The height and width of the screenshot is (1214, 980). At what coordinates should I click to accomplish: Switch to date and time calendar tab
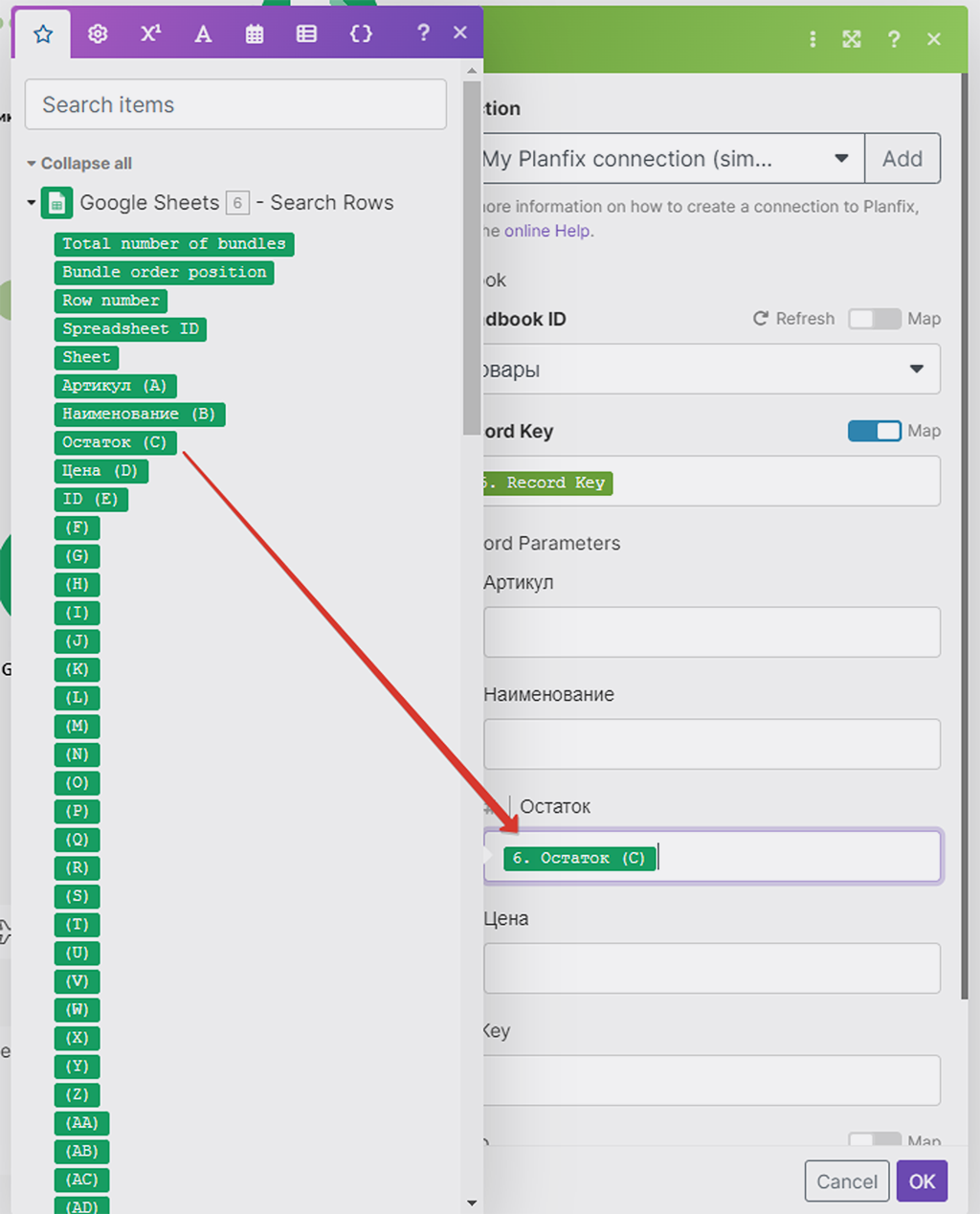coord(255,34)
